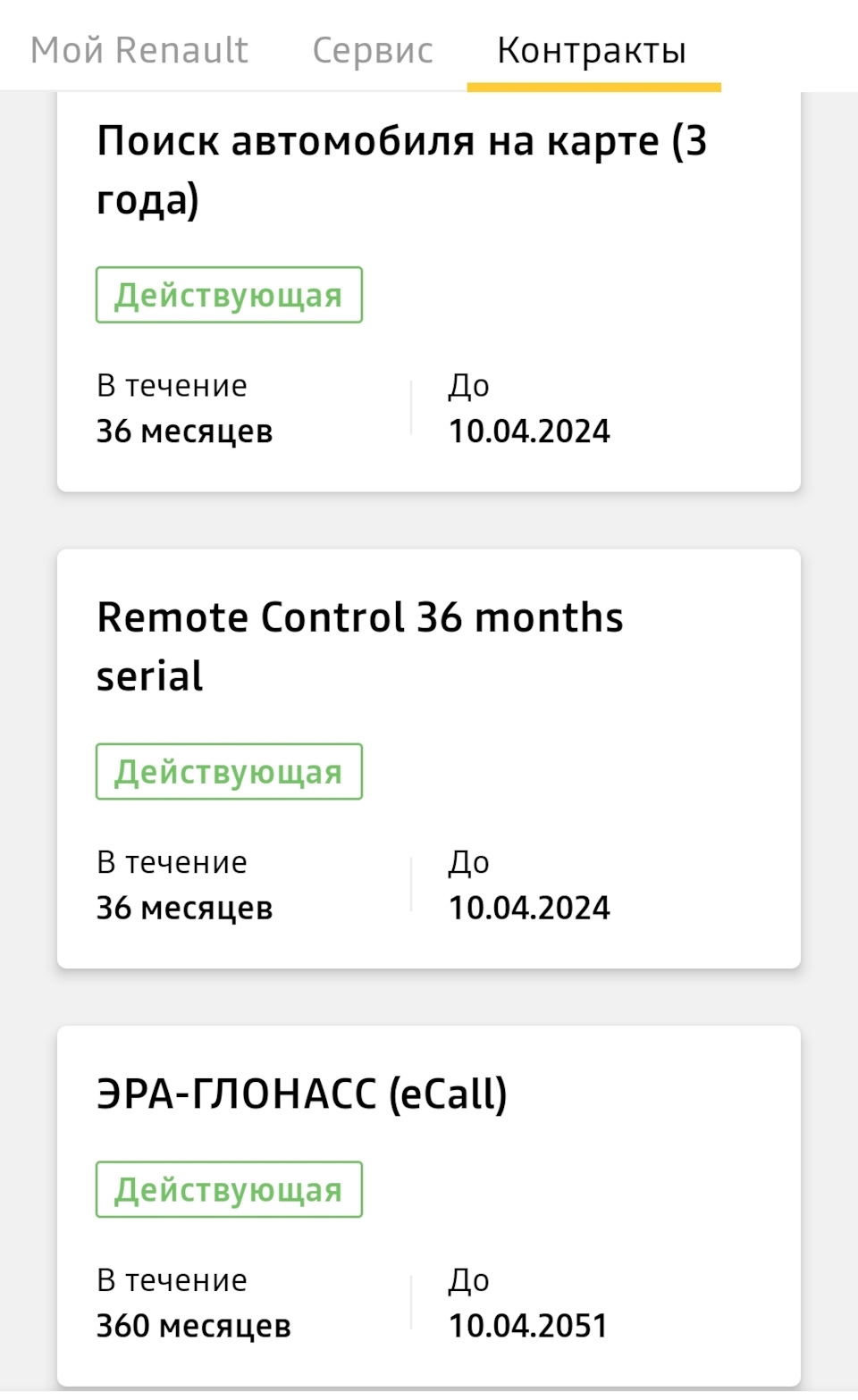Click Действующая badge under ЭРА-ГЛОНАСС (eCall)

pos(229,1190)
